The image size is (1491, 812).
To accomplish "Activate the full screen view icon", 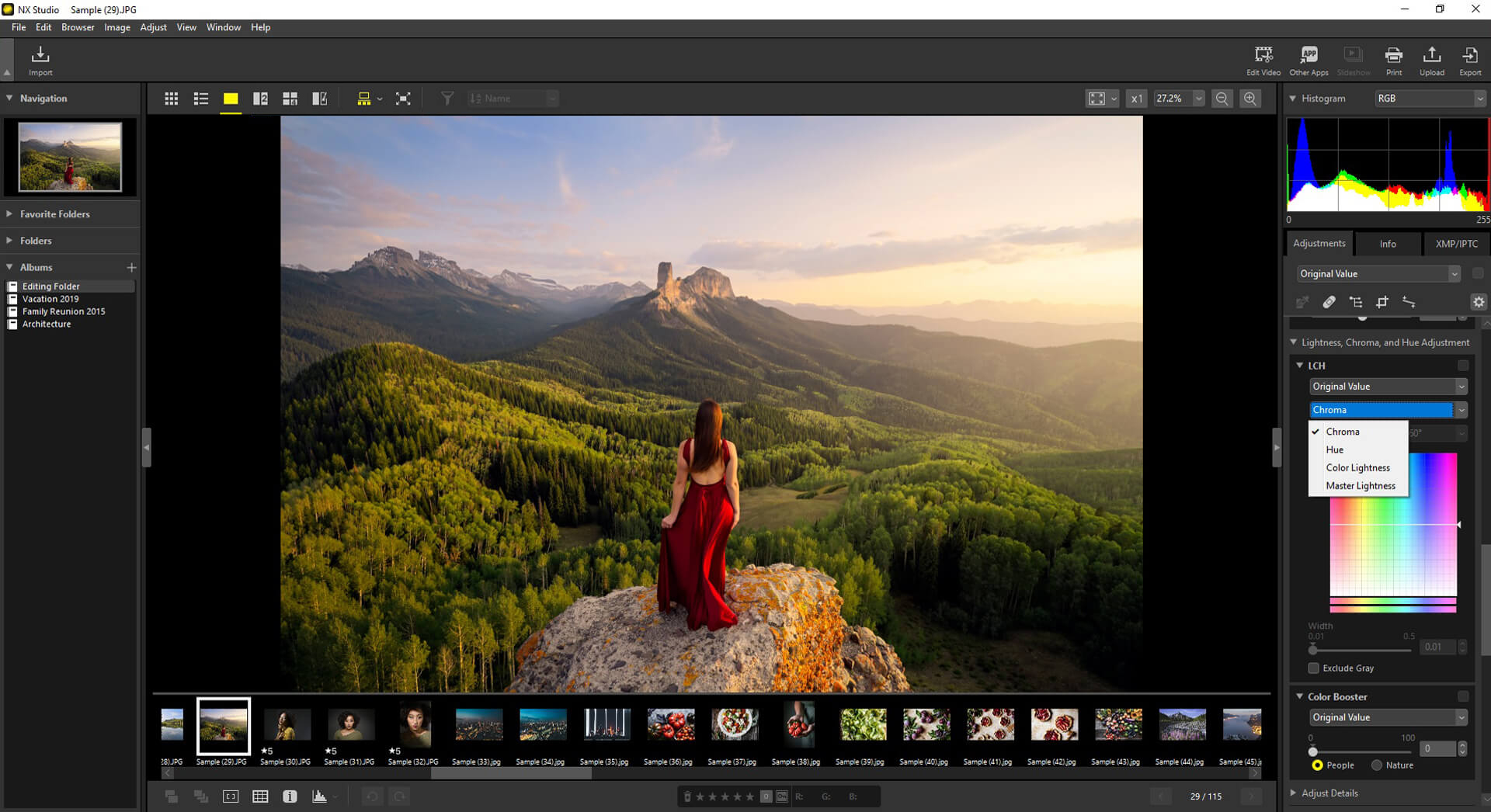I will [x=403, y=98].
